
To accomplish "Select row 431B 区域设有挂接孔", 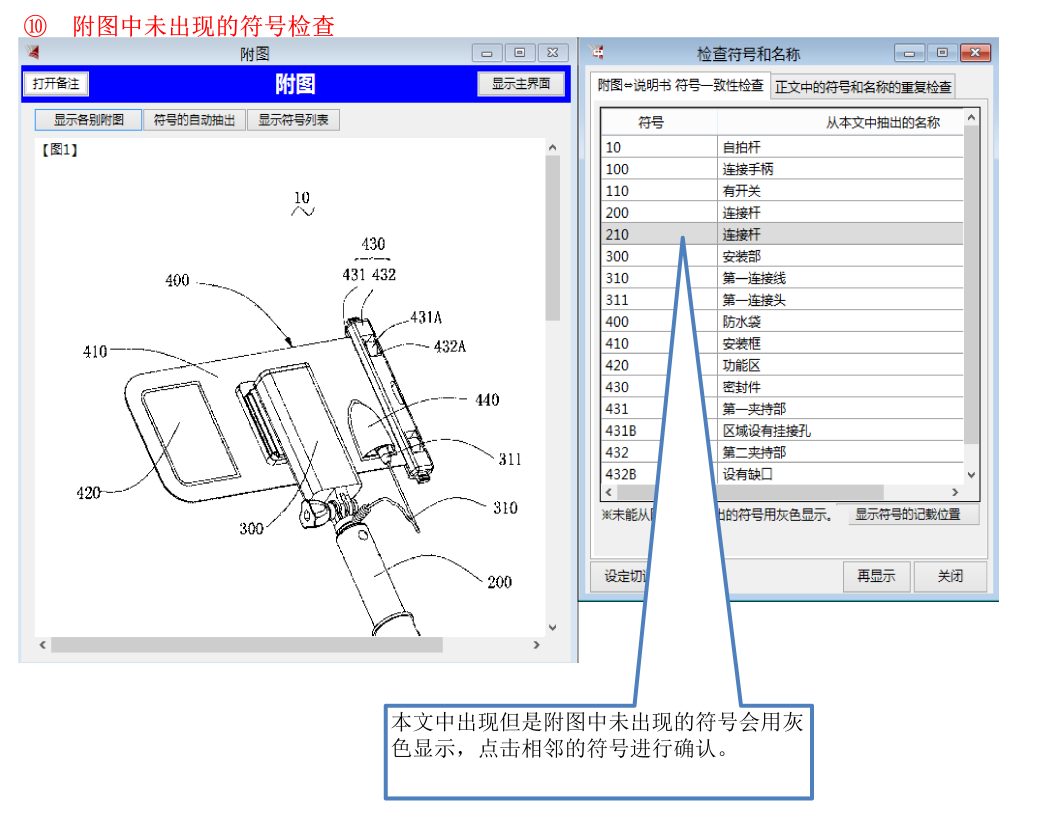I will coord(782,431).
